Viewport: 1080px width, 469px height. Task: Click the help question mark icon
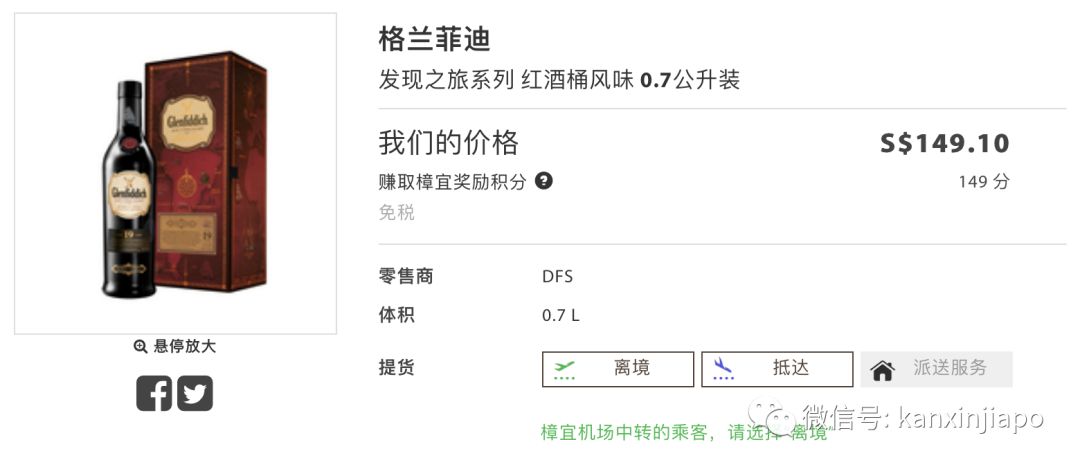pyautogui.click(x=544, y=181)
